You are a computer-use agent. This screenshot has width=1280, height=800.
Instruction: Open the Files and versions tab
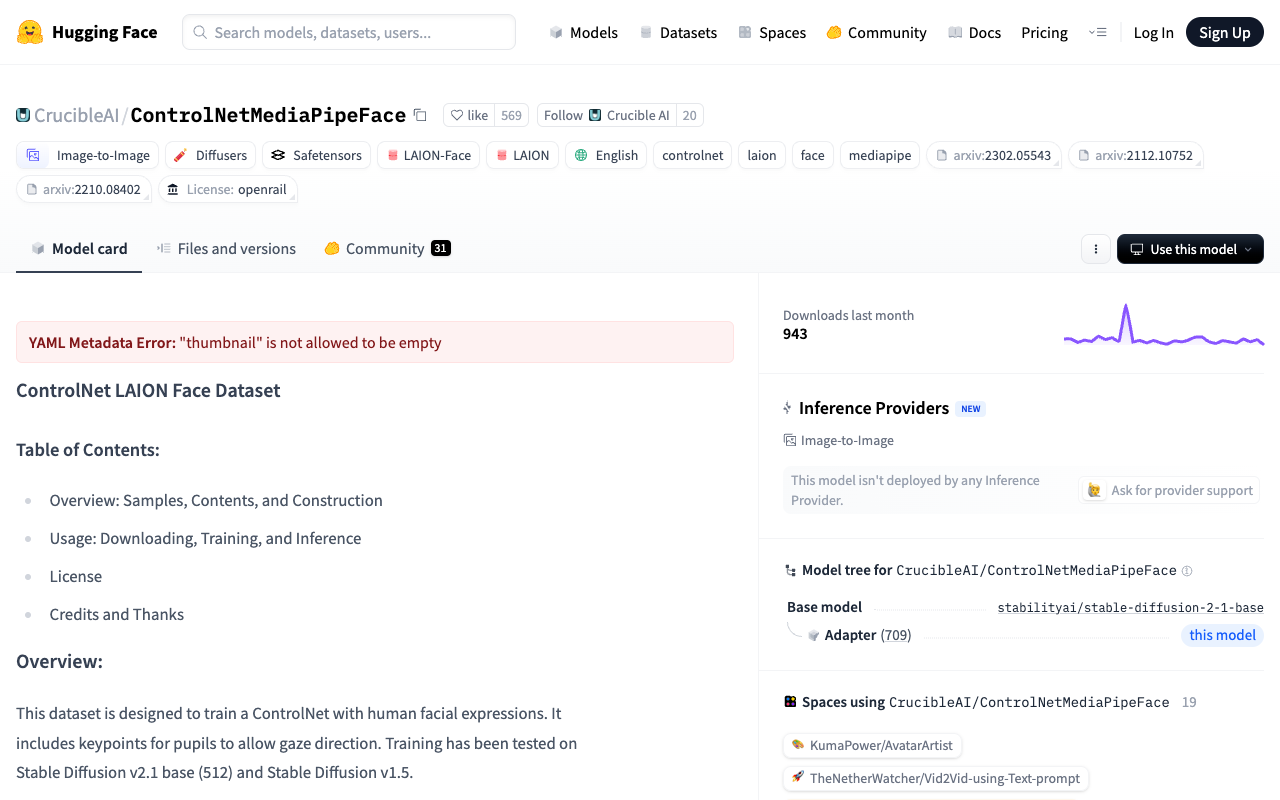[x=226, y=249]
